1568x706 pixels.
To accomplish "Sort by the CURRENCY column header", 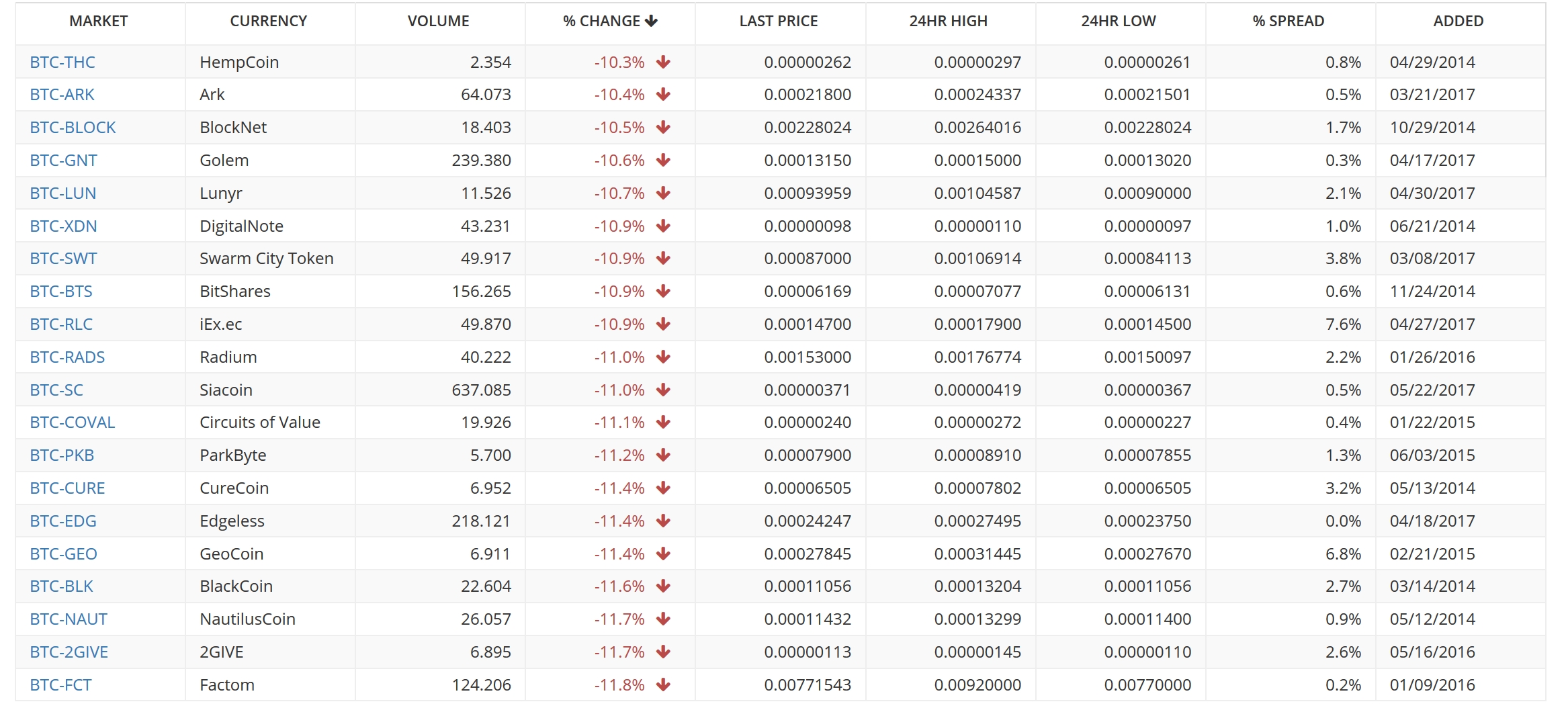I will pyautogui.click(x=268, y=21).
